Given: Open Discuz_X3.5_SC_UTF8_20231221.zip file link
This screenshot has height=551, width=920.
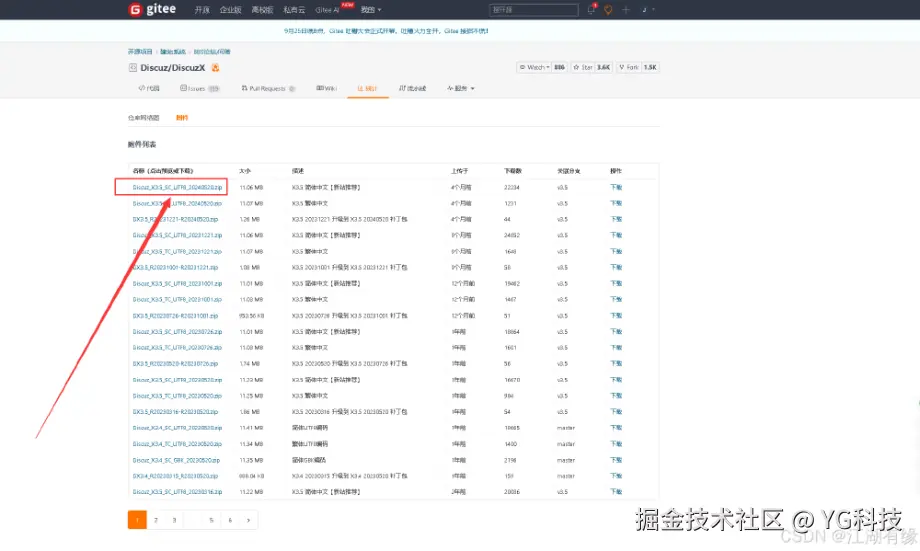Looking at the screenshot, I should 177,235.
